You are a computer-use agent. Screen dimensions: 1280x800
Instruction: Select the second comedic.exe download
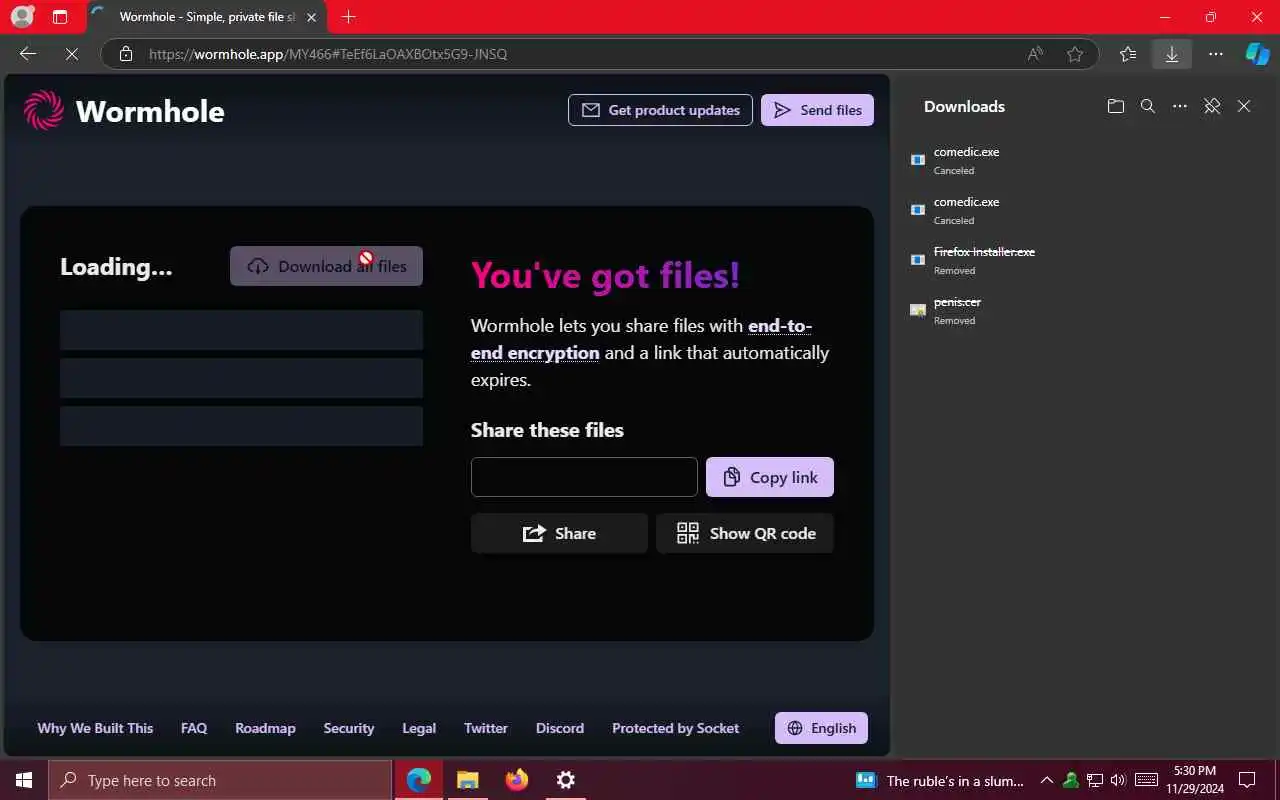(x=1084, y=210)
